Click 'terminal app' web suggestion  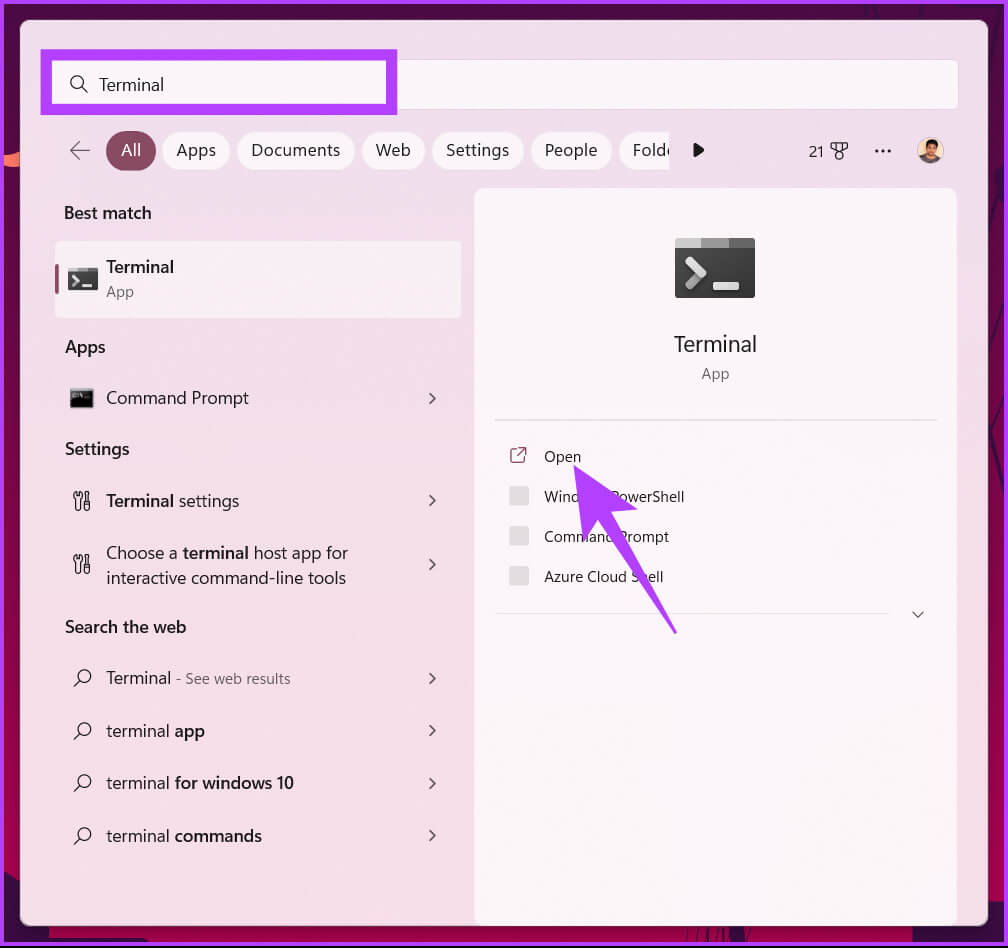click(x=258, y=731)
